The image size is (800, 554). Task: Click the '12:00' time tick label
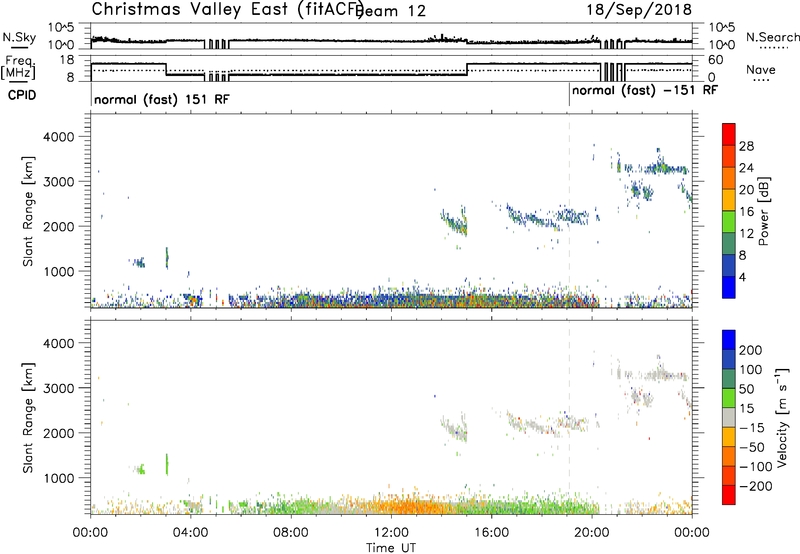coord(391,533)
